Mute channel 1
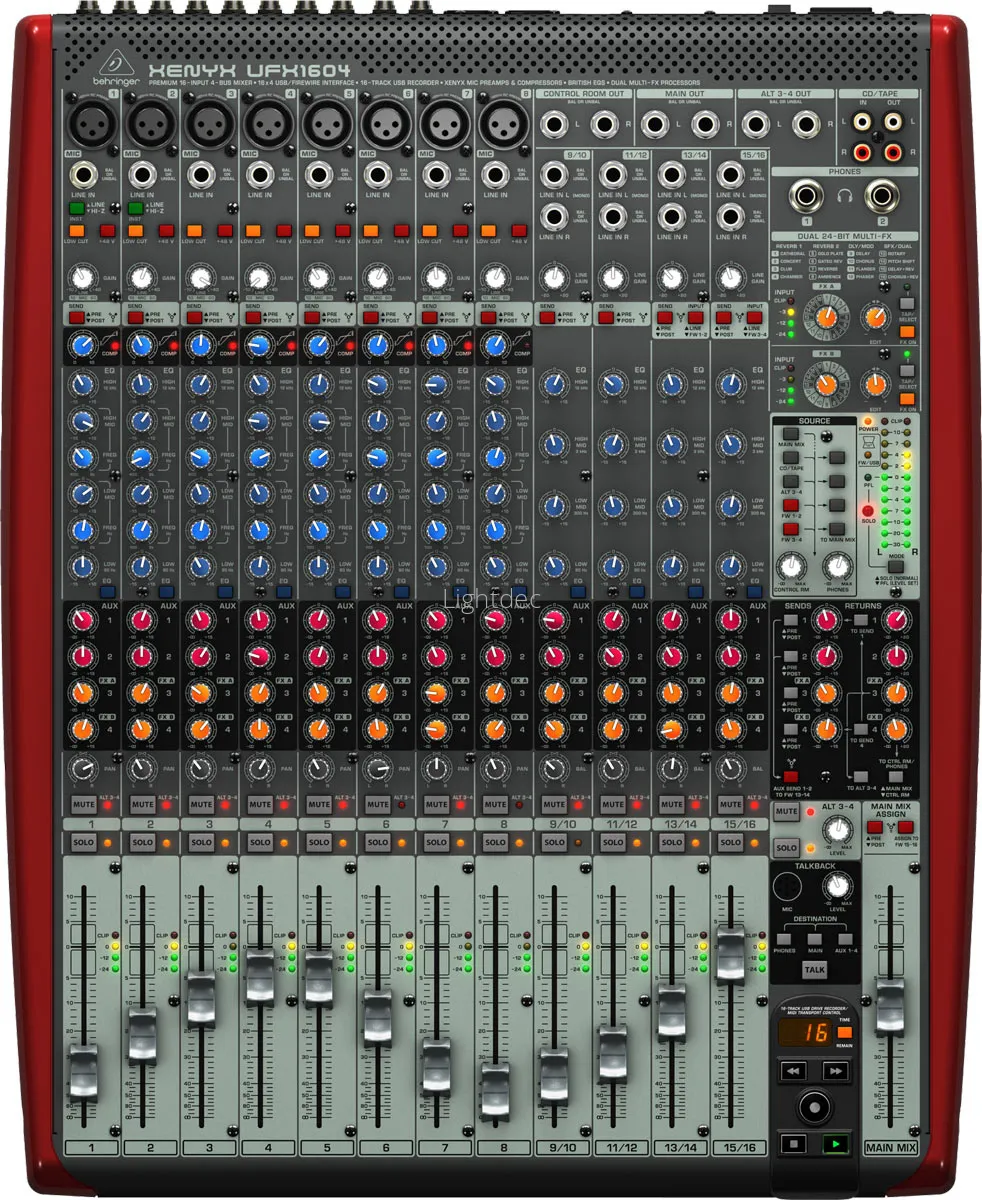The image size is (982, 1200). (83, 804)
